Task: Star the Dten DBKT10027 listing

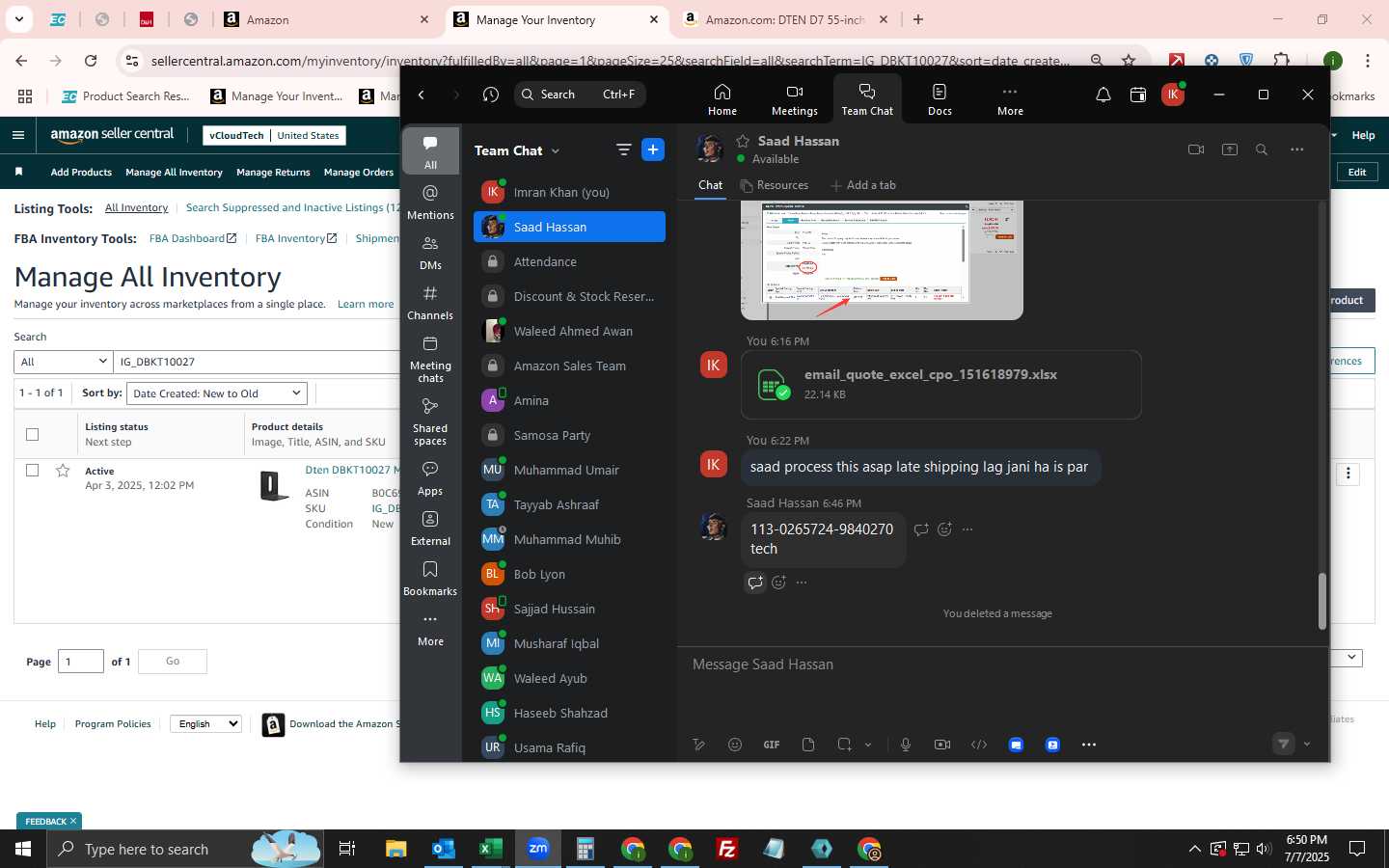Action: (x=63, y=471)
